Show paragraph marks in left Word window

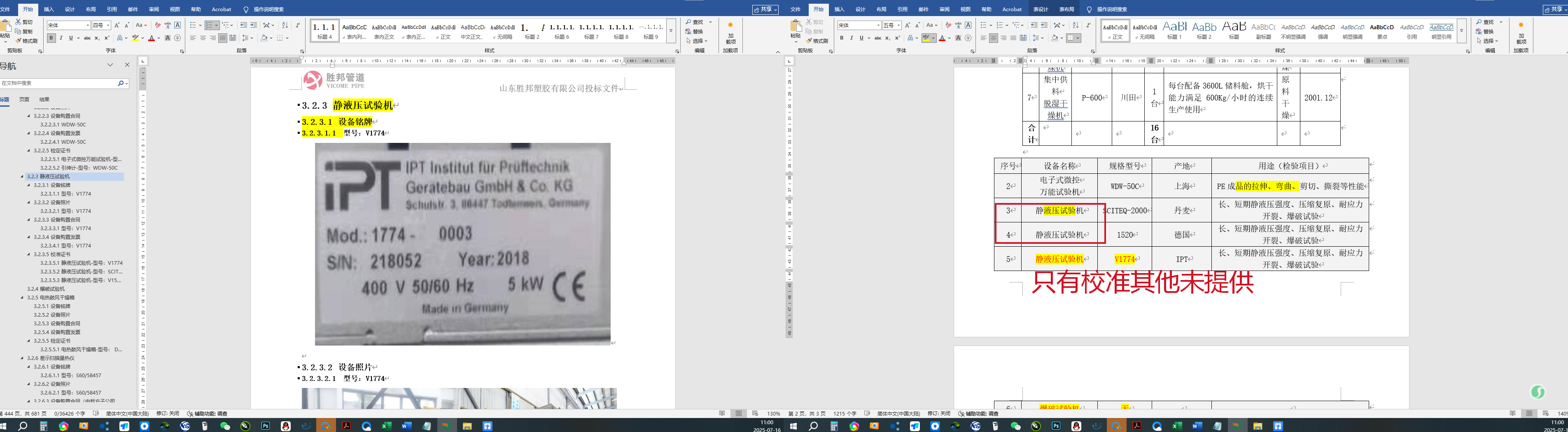(298, 26)
